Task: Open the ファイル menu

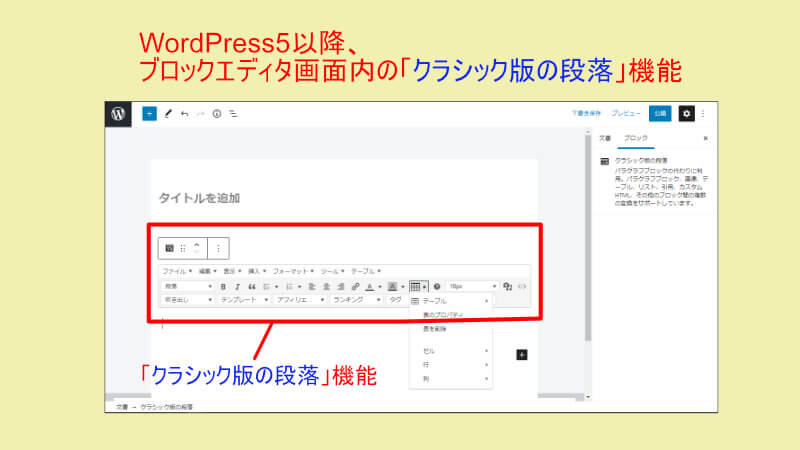Action: coord(177,271)
